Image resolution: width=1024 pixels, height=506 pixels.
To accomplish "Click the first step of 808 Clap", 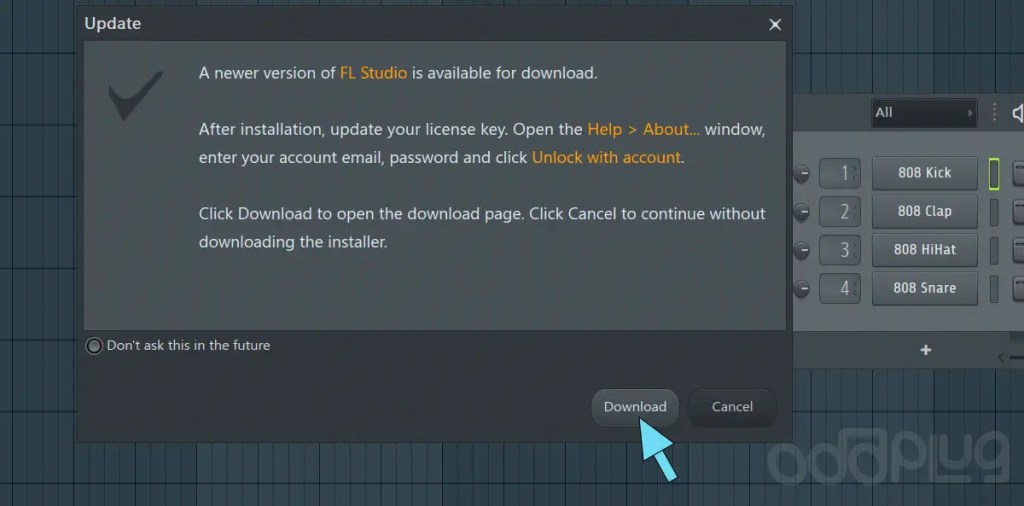I will [x=1018, y=212].
